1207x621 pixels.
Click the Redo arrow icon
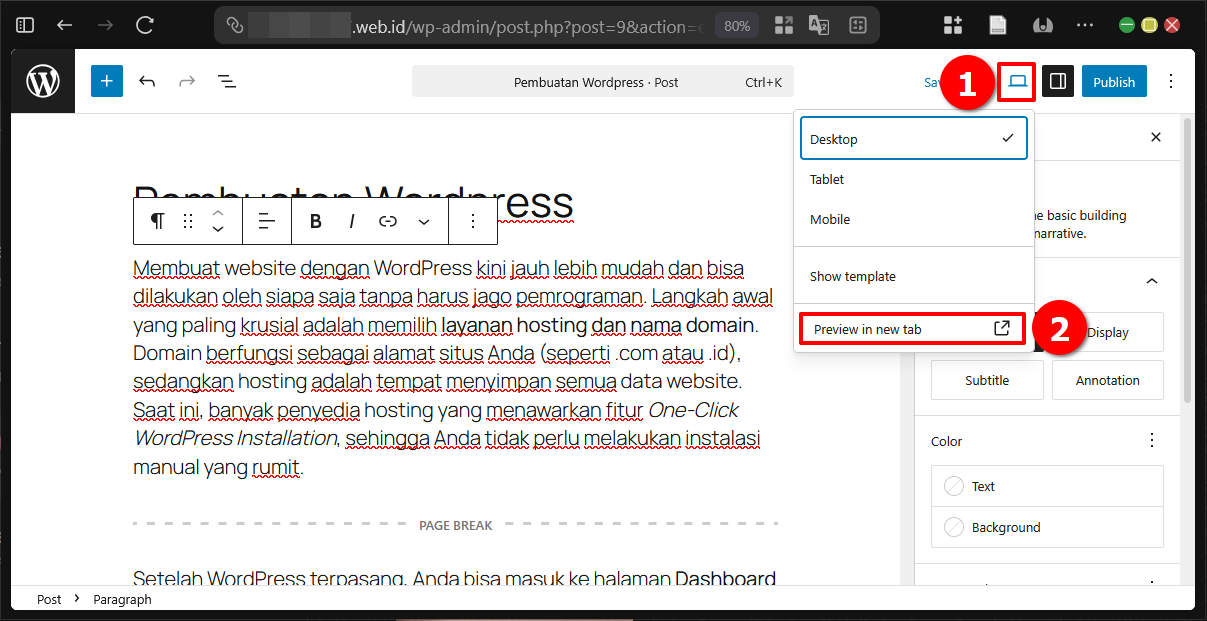[x=187, y=81]
